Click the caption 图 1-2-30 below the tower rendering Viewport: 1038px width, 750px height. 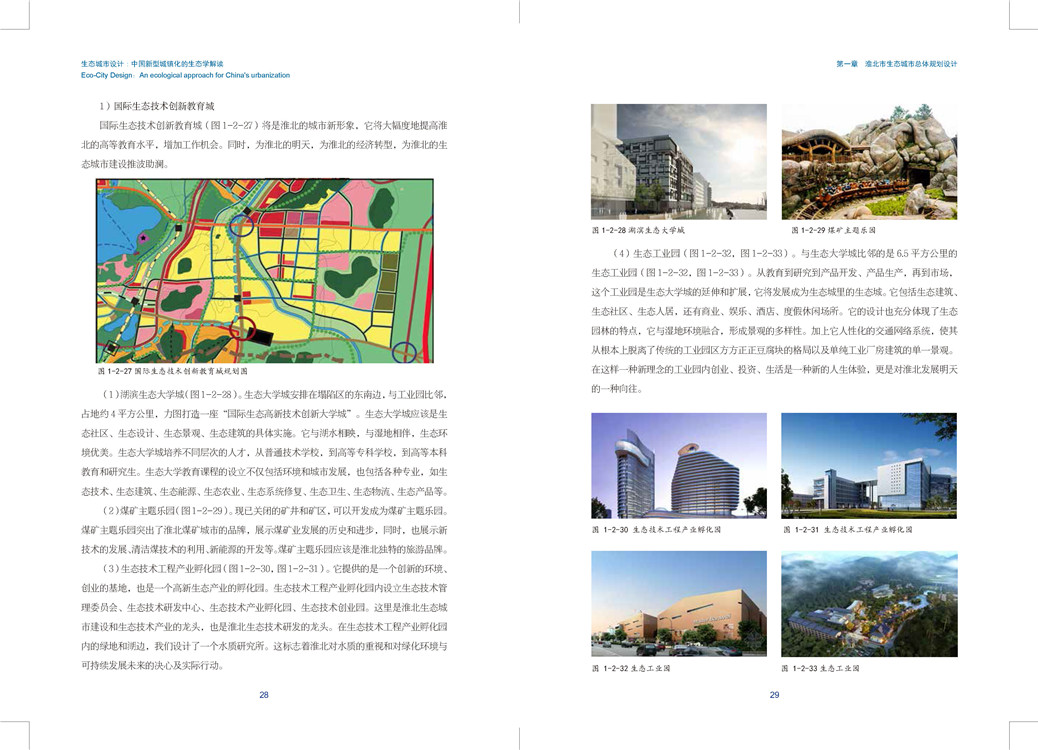coord(656,529)
